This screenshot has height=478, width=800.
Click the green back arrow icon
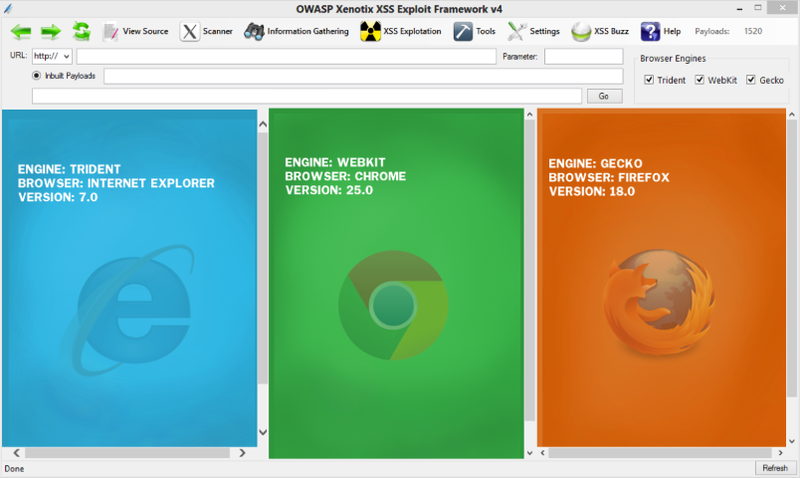coord(20,32)
